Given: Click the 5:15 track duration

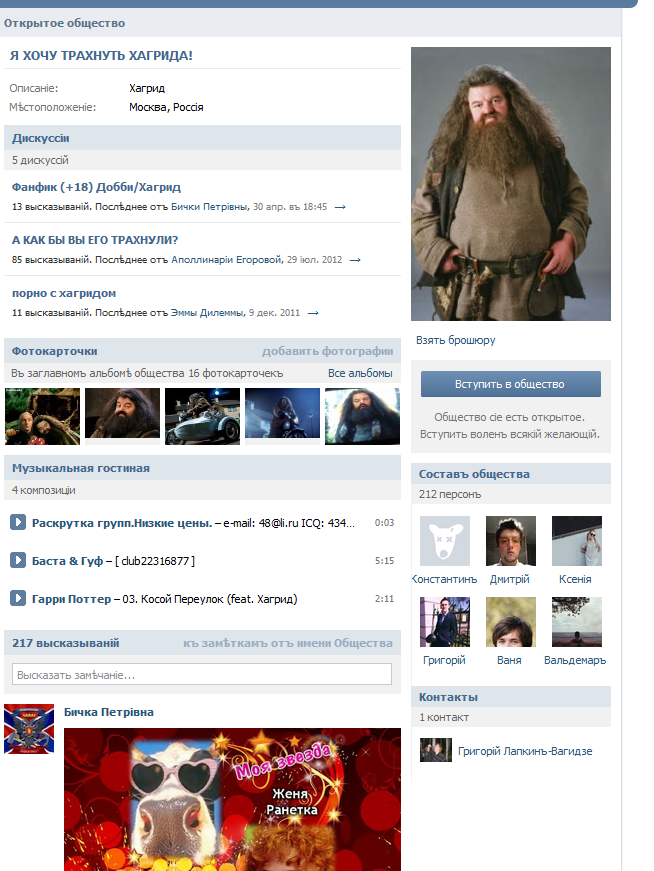Looking at the screenshot, I should click(384, 560).
